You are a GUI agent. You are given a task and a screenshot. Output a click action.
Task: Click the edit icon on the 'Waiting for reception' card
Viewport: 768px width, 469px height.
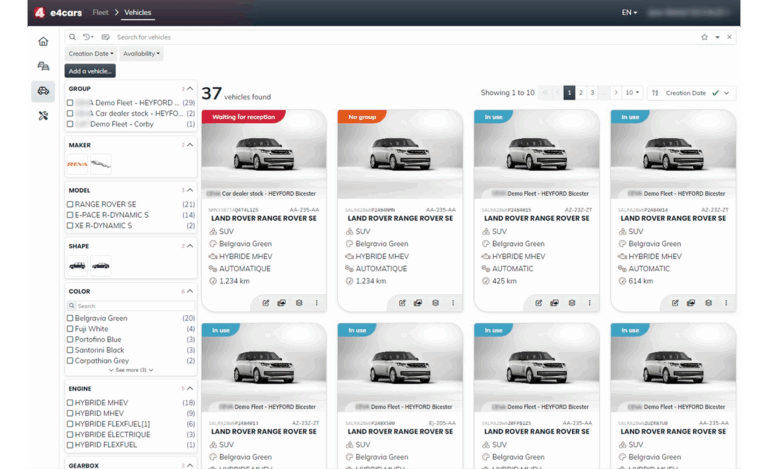pyautogui.click(x=265, y=302)
